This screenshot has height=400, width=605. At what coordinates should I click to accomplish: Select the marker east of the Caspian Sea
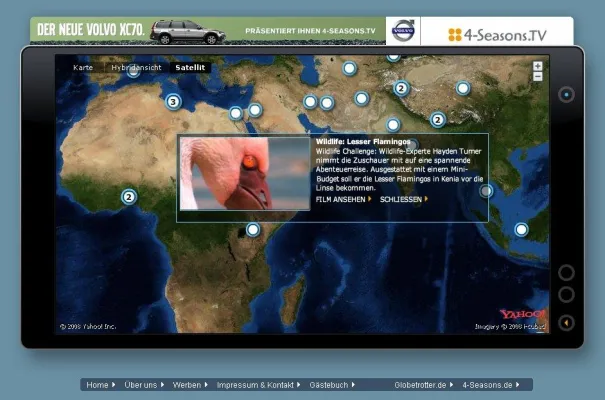349,69
